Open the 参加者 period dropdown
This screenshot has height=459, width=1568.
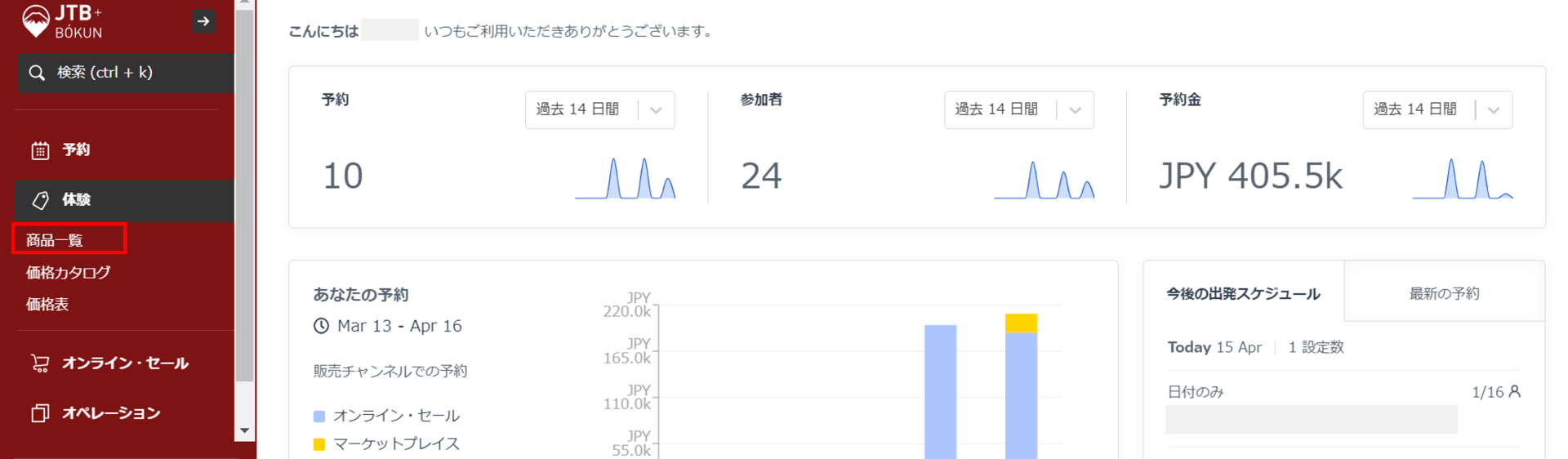(x=1018, y=109)
